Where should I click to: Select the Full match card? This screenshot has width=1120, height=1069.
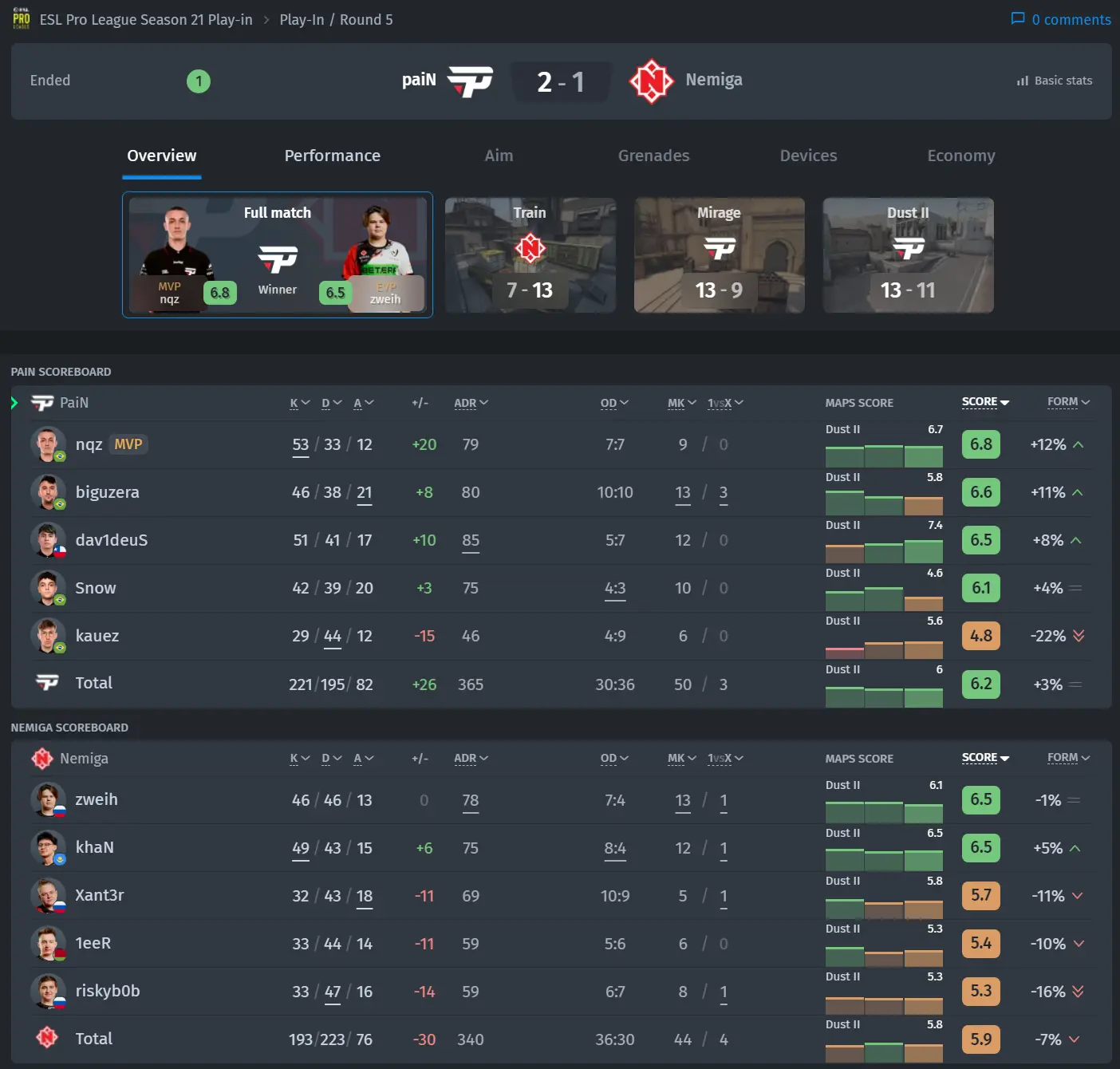point(278,254)
